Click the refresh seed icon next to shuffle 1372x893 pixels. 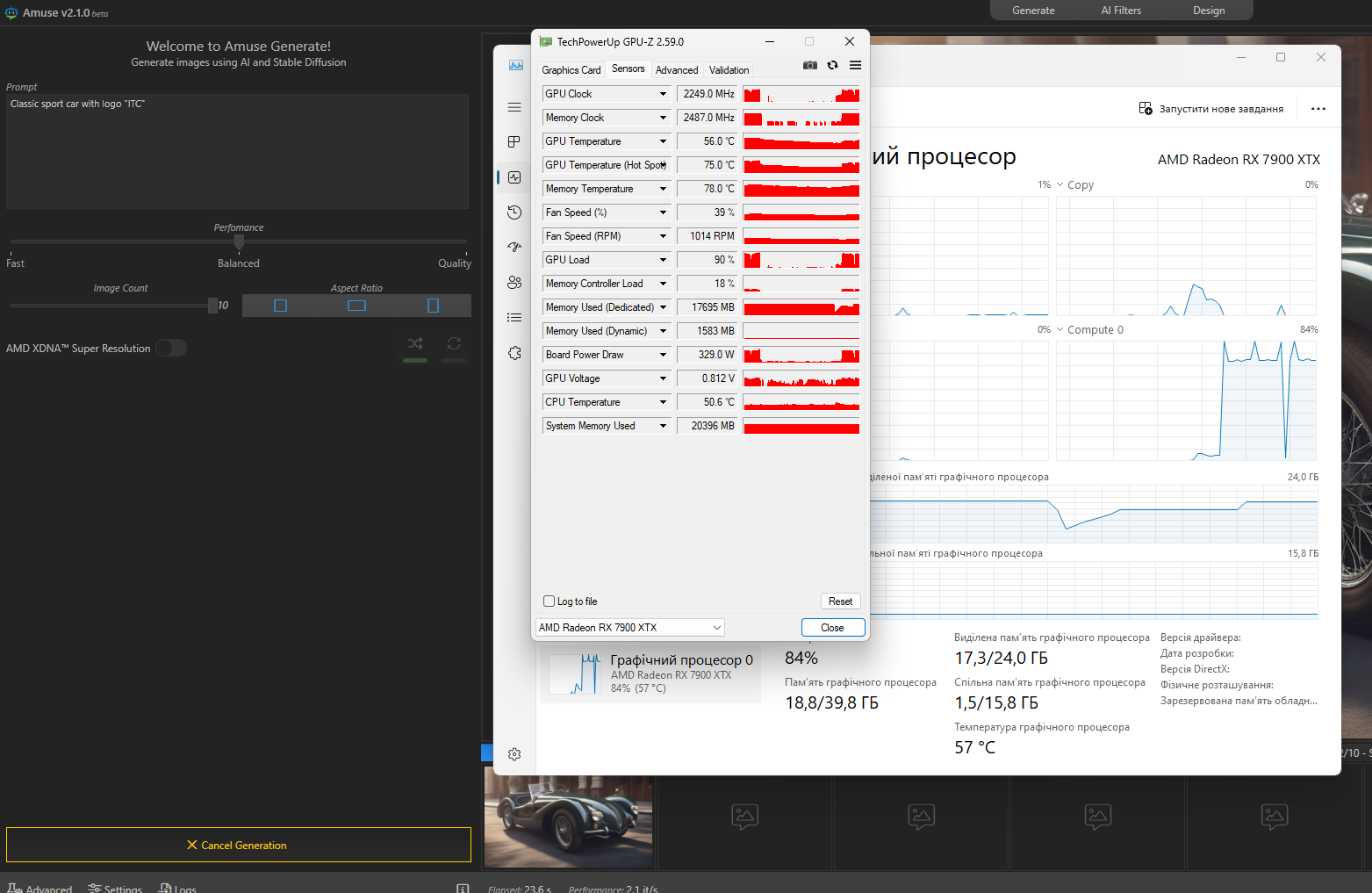coord(454,343)
